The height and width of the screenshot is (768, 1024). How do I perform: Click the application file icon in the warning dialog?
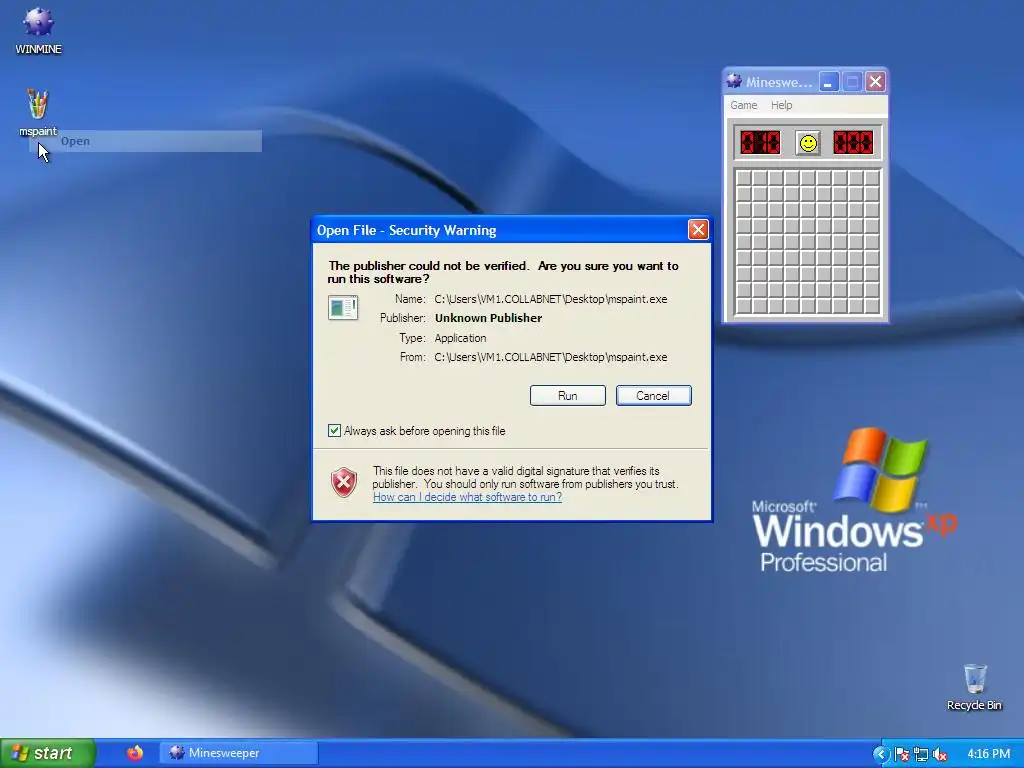coord(343,308)
